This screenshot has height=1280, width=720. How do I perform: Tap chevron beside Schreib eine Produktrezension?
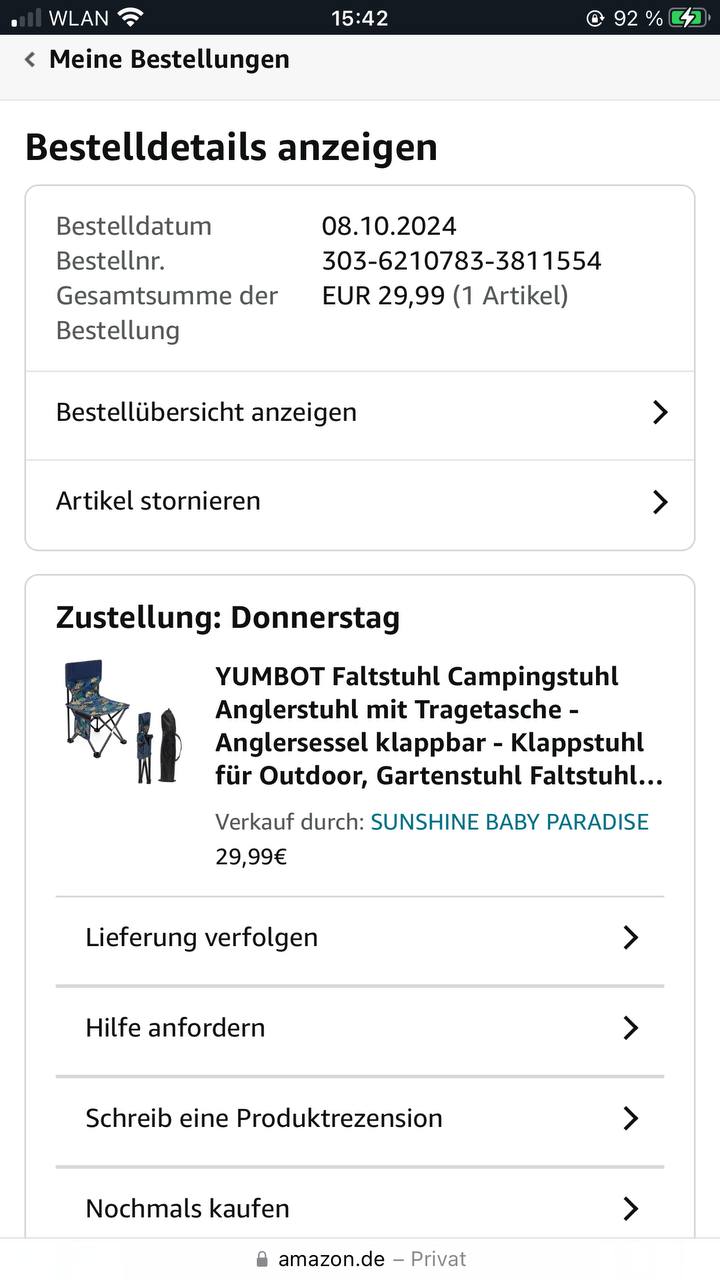(630, 1117)
